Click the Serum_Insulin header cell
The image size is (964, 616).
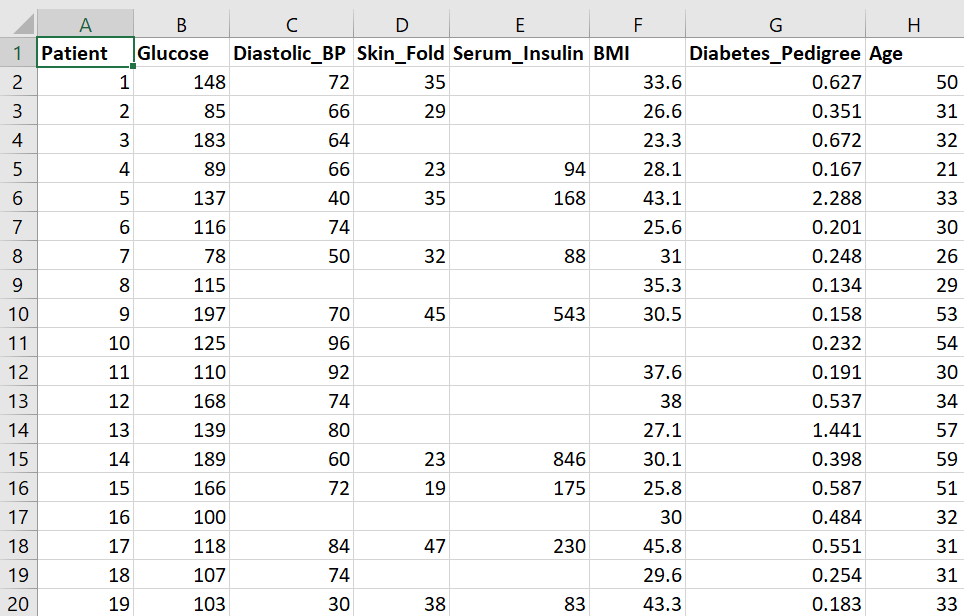pos(520,53)
